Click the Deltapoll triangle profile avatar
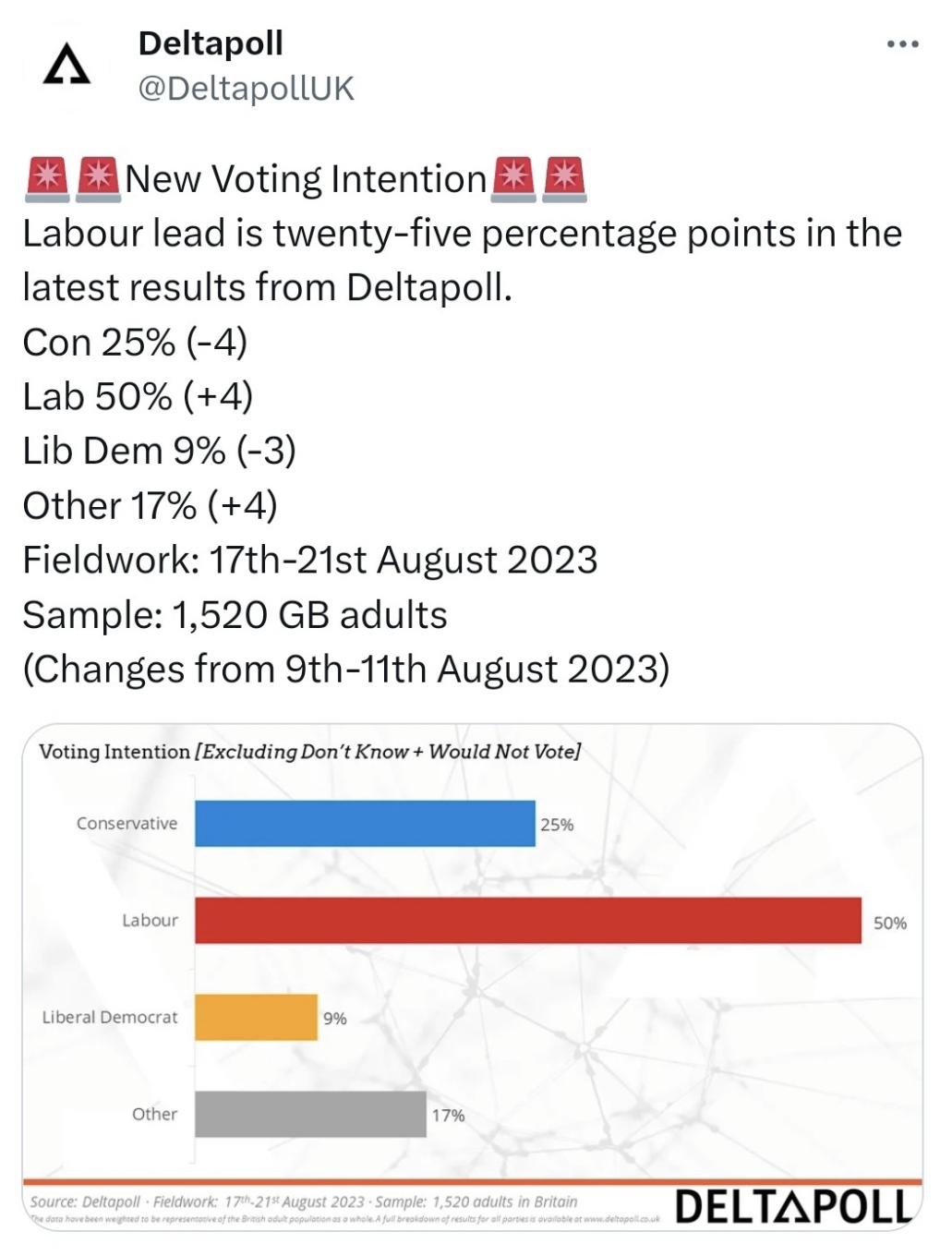The width and height of the screenshot is (952, 1256). pyautogui.click(x=66, y=66)
